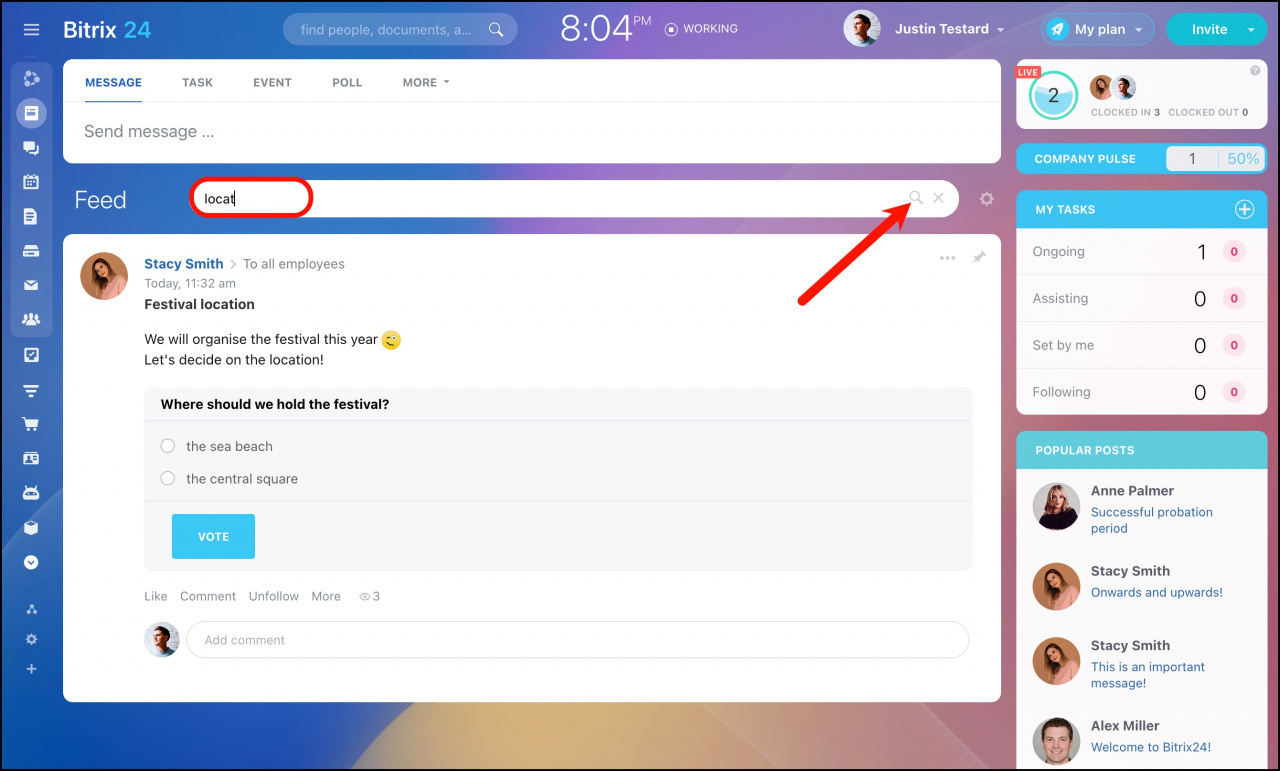The width and height of the screenshot is (1280, 771).
Task: Open sitemap icon in sidebar
Action: tap(31, 609)
